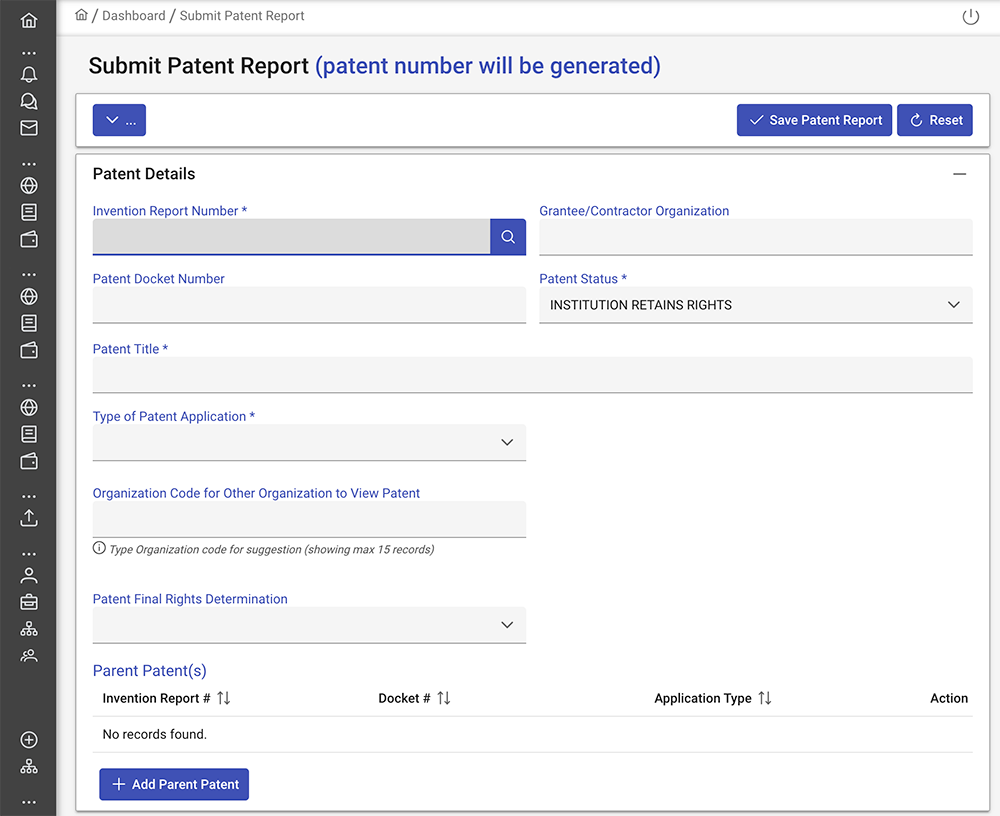Open notifications via the bell icon
Screen dimensions: 1000x816
point(29,75)
